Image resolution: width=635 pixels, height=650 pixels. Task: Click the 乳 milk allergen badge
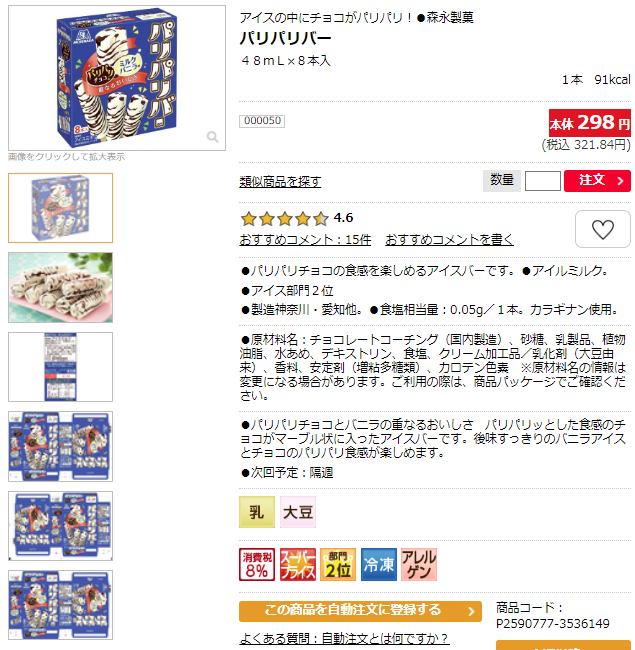coord(257,512)
